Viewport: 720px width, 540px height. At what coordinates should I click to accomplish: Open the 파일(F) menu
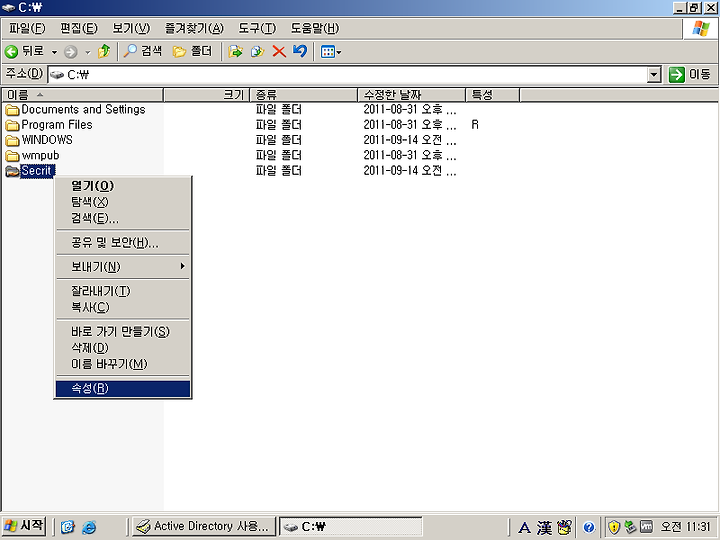click(x=27, y=28)
